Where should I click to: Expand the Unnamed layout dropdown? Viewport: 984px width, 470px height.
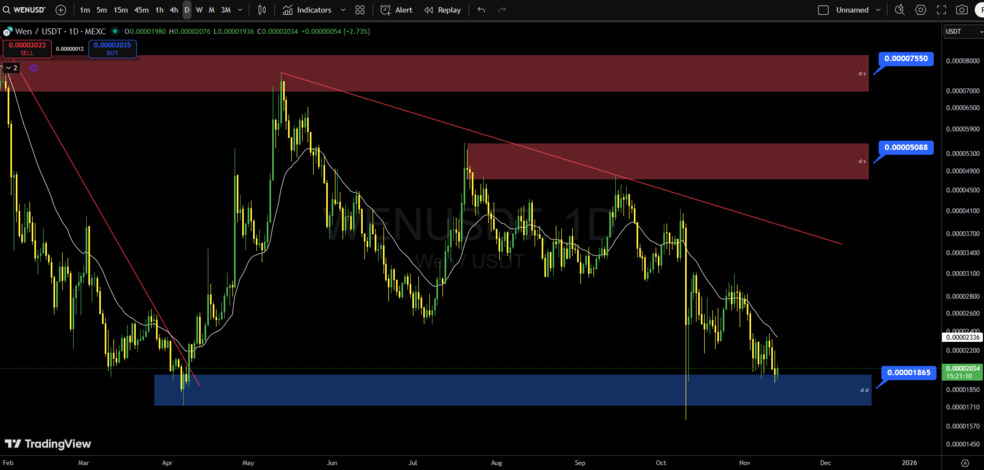(877, 10)
